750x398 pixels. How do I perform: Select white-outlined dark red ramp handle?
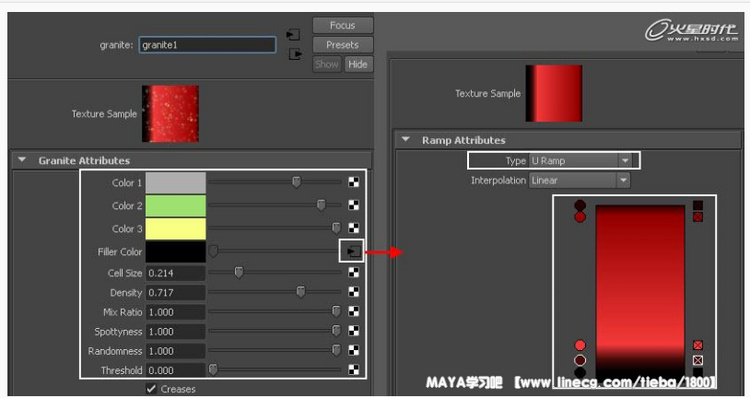[x=580, y=360]
